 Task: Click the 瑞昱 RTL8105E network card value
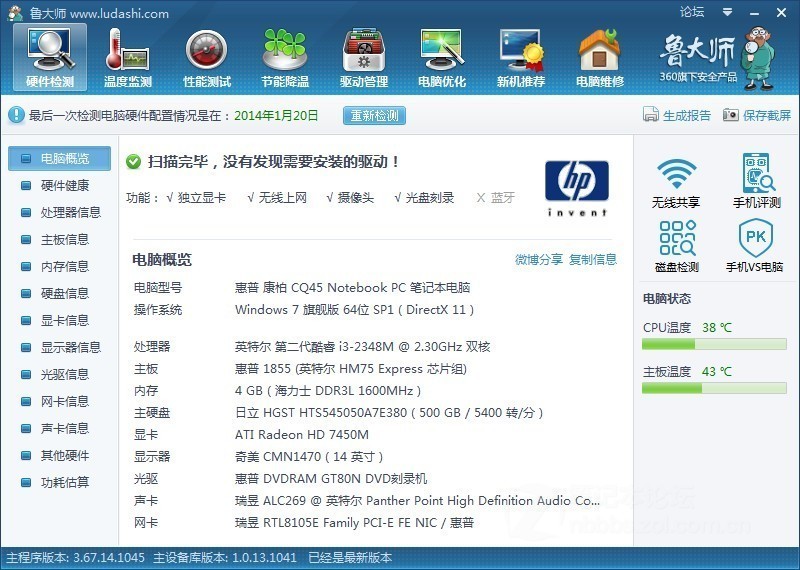point(354,523)
